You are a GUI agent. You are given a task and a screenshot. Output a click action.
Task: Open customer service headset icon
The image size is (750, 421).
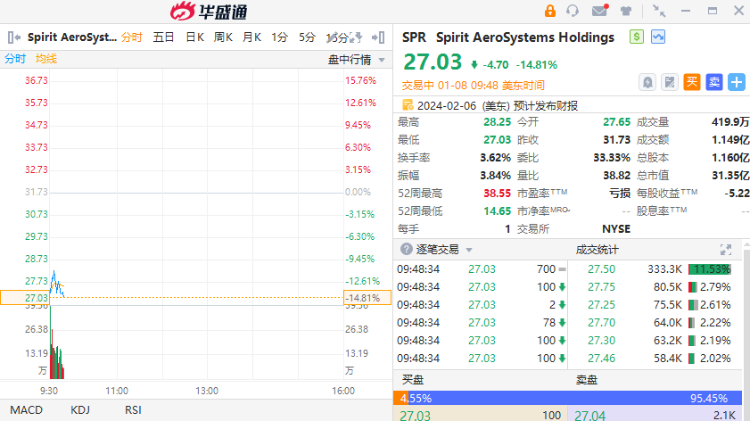click(x=573, y=11)
